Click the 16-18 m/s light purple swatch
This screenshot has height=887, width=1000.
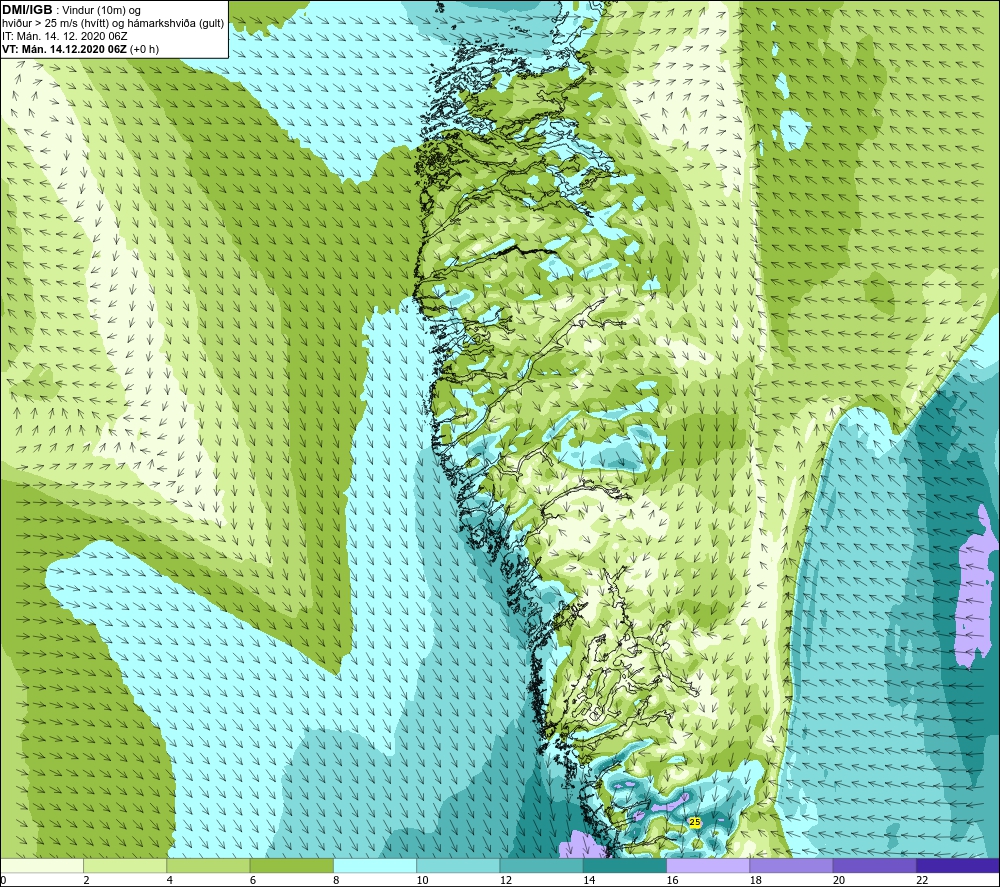708,865
